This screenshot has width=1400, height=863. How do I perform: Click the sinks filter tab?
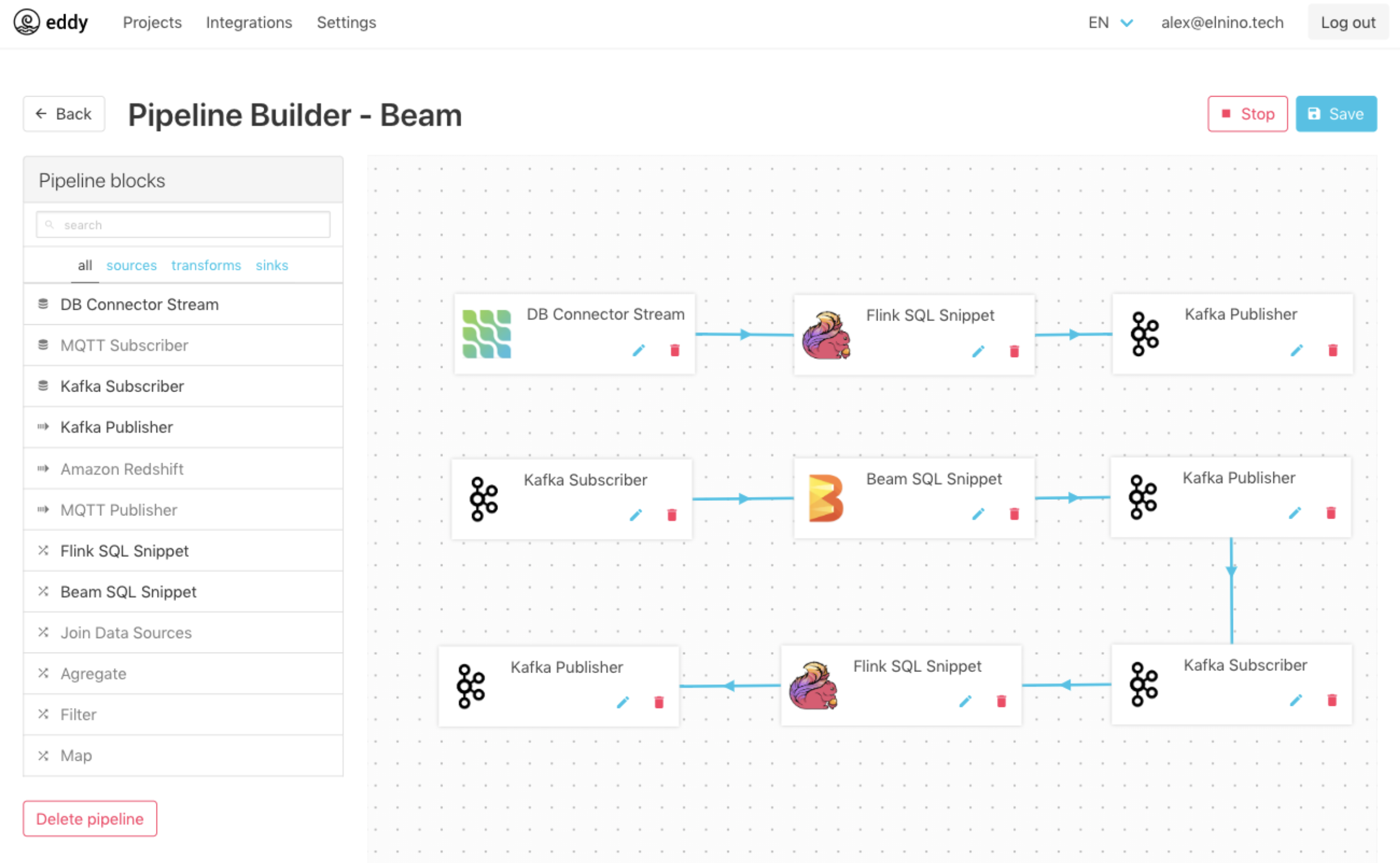pyautogui.click(x=271, y=265)
